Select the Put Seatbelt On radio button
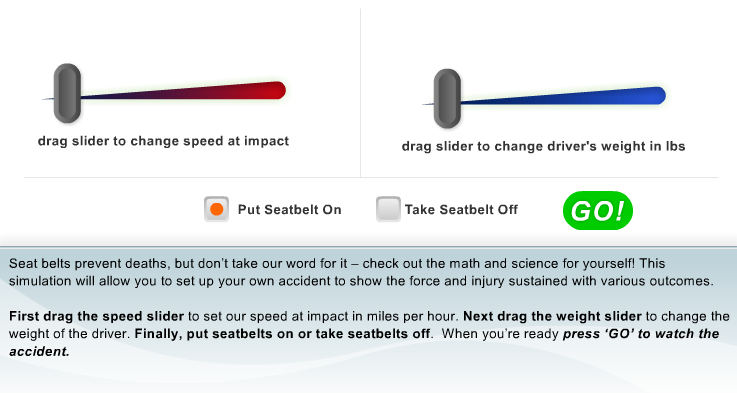The width and height of the screenshot is (737, 393). [216, 209]
